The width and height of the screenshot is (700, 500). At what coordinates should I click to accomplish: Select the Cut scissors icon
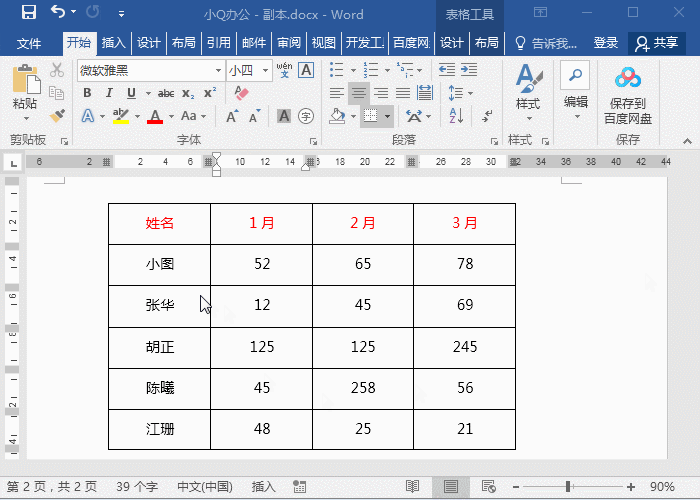57,70
